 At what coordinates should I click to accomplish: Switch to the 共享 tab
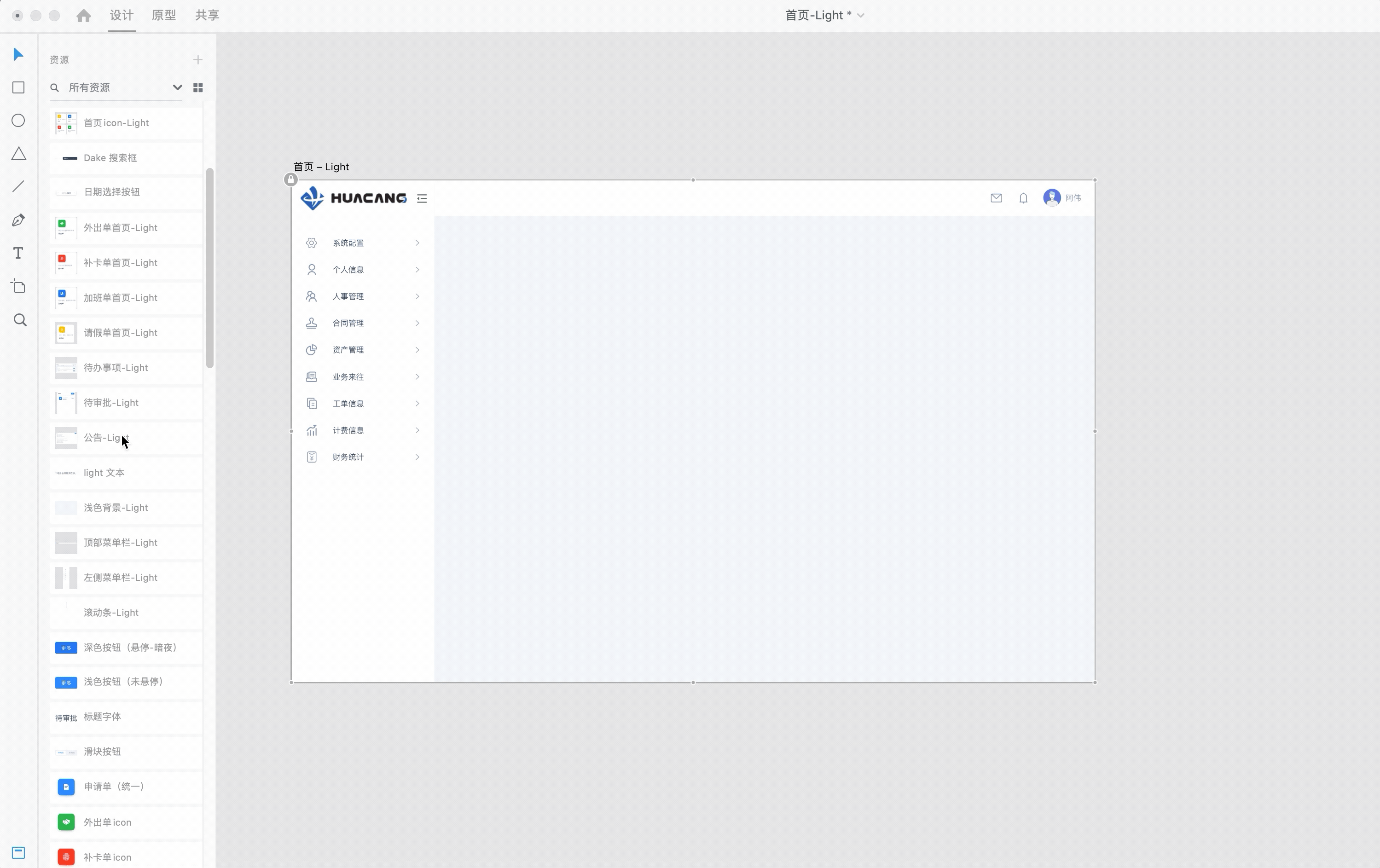207,16
